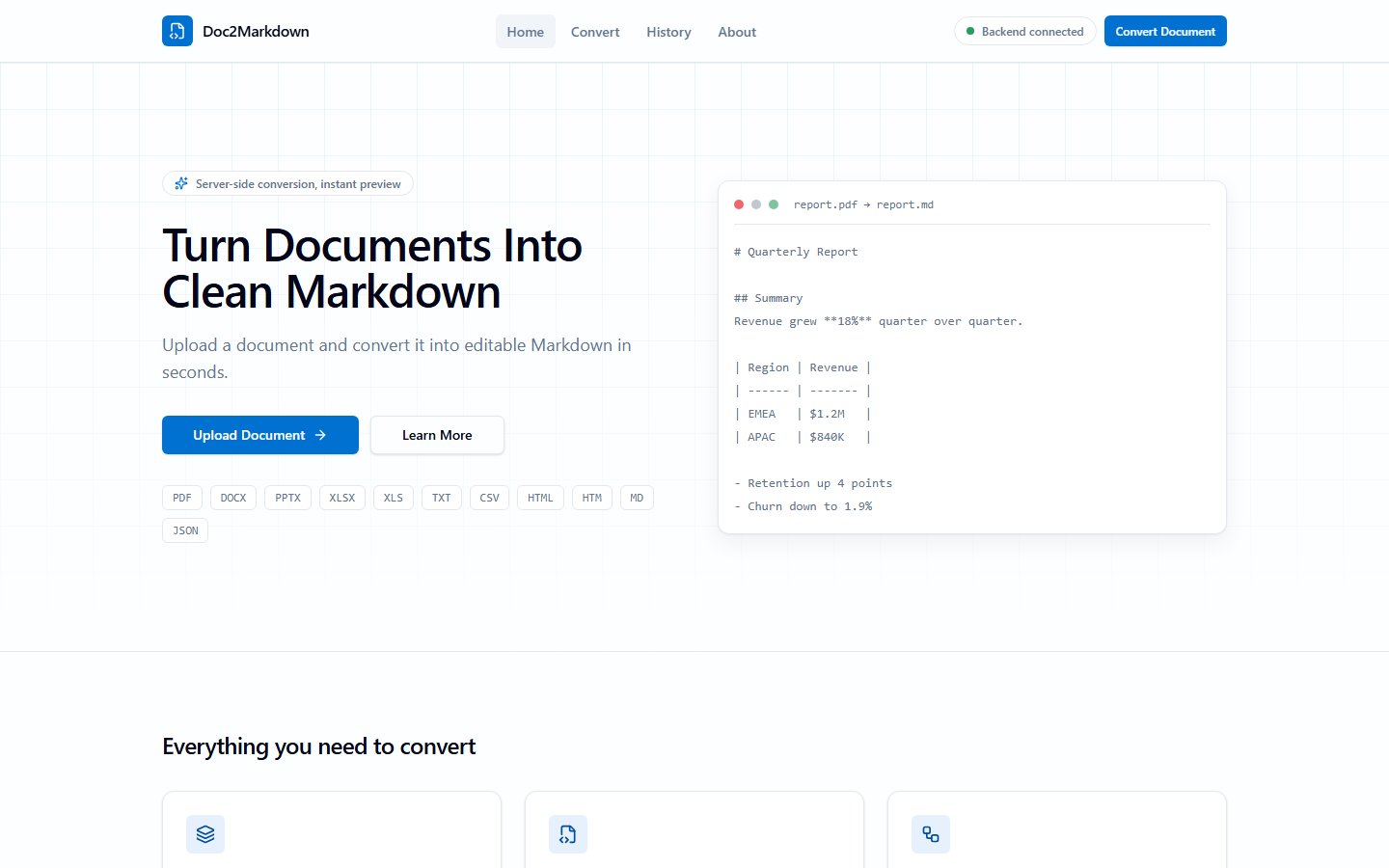Navigate to the About page
This screenshot has height=868, width=1389.
click(737, 32)
